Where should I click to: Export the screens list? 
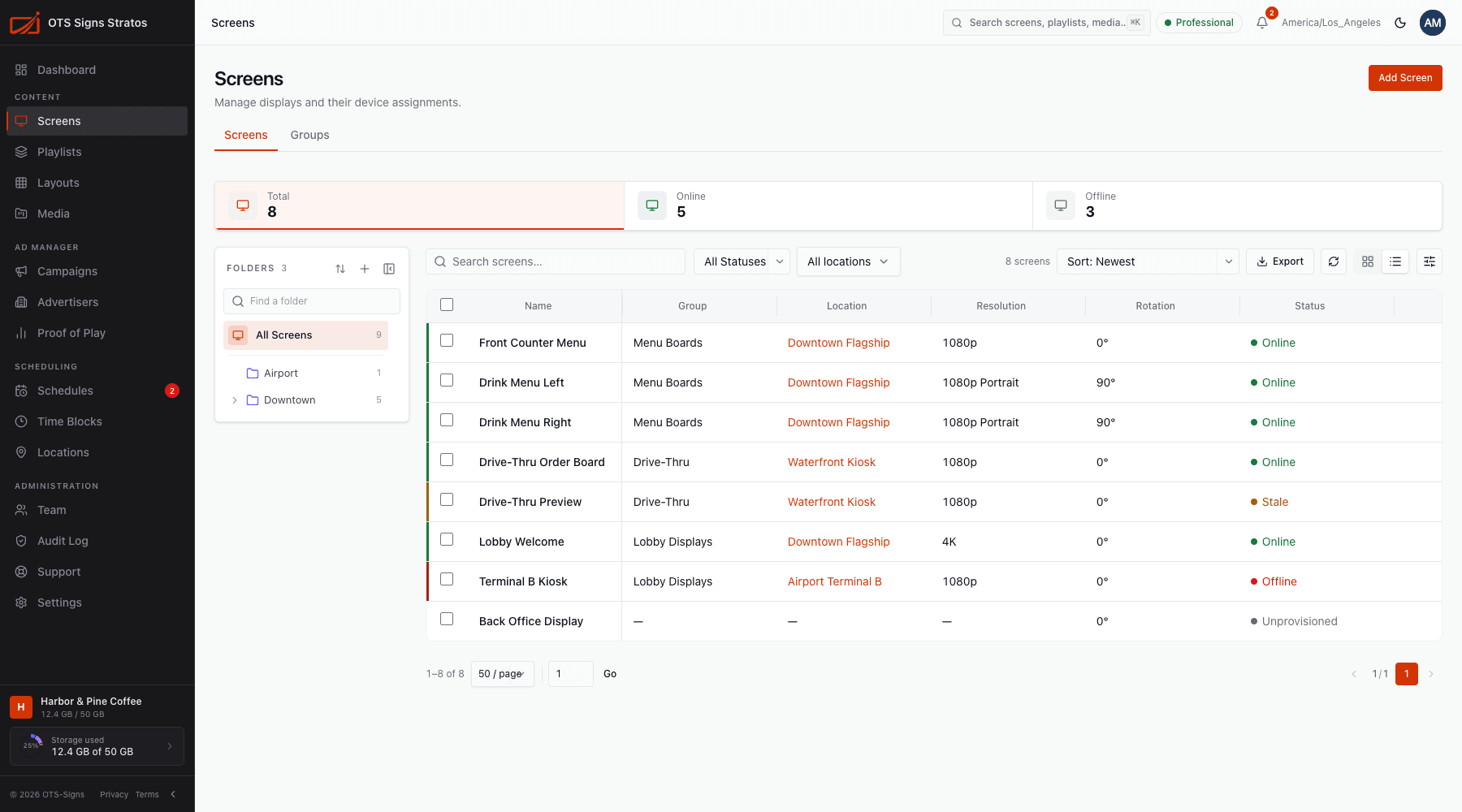[x=1280, y=261]
